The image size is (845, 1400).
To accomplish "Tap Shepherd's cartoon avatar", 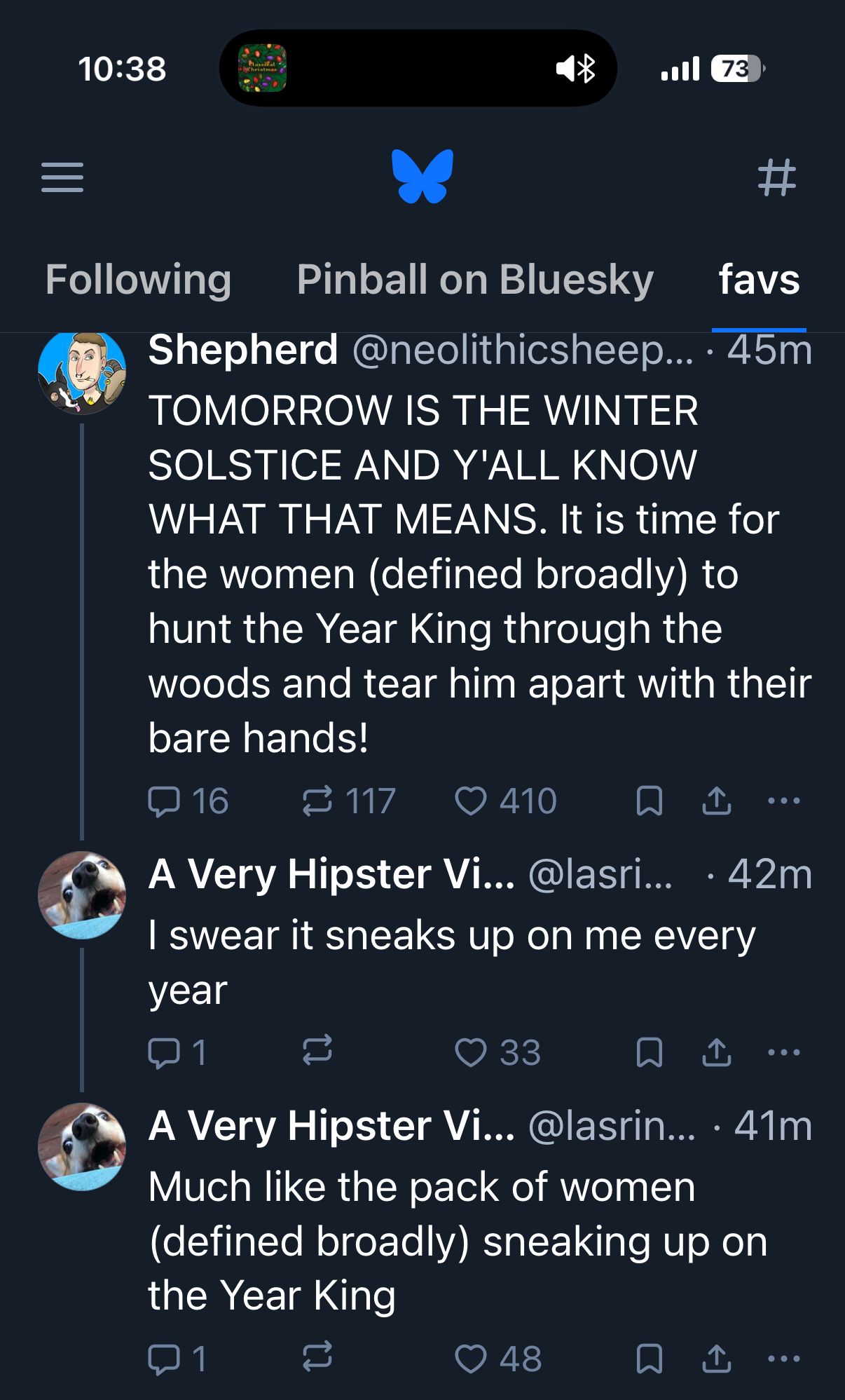I will pyautogui.click(x=82, y=372).
